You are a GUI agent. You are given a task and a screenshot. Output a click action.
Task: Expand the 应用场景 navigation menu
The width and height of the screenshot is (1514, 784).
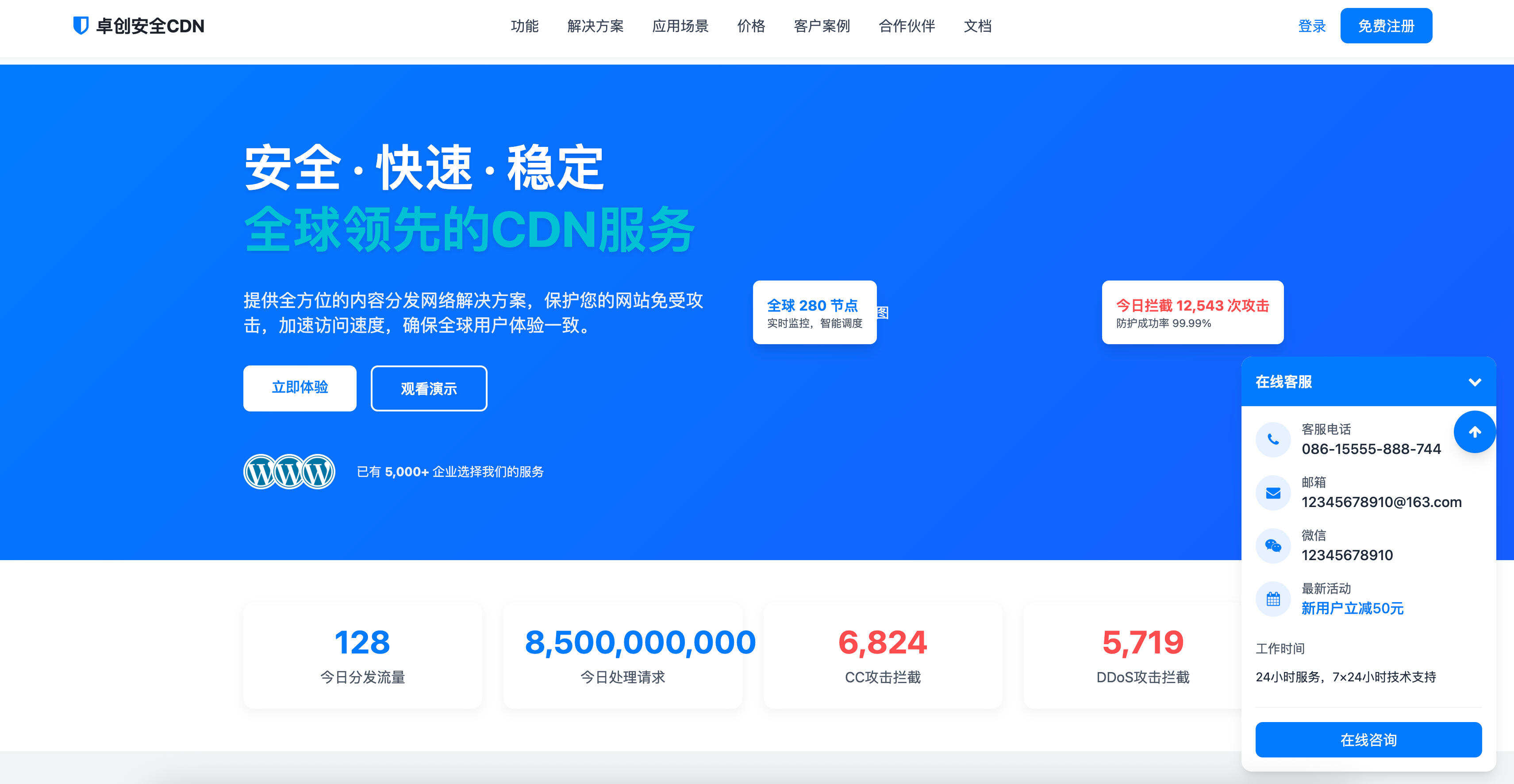(680, 27)
